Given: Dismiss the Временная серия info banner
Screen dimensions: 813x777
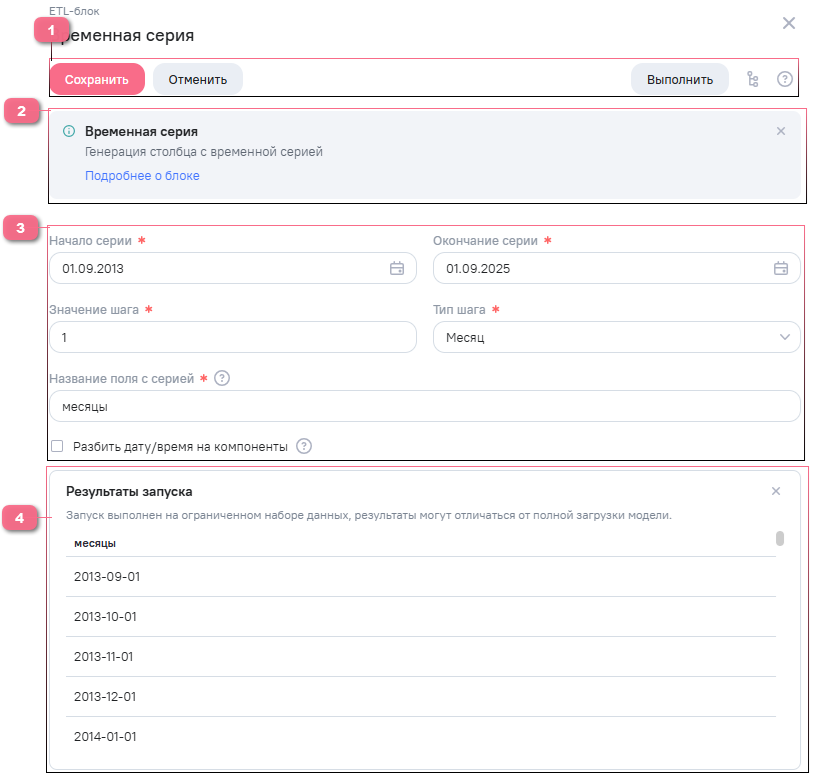Looking at the screenshot, I should pyautogui.click(x=781, y=131).
